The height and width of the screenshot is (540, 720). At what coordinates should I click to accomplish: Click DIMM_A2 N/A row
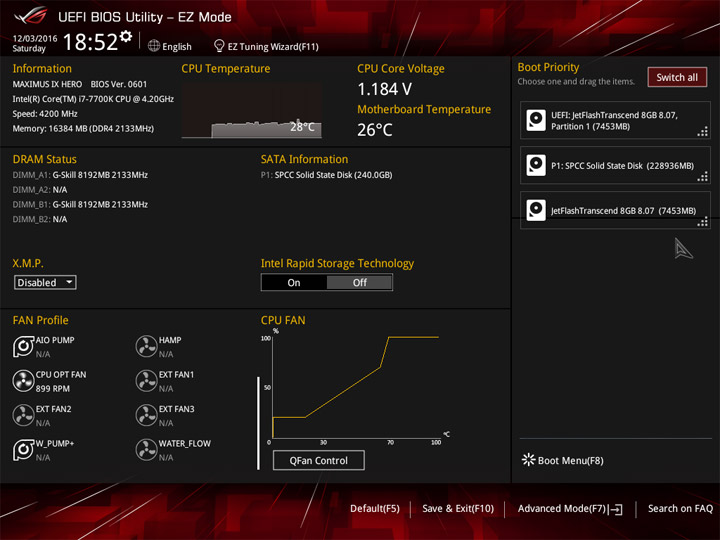(x=40, y=190)
